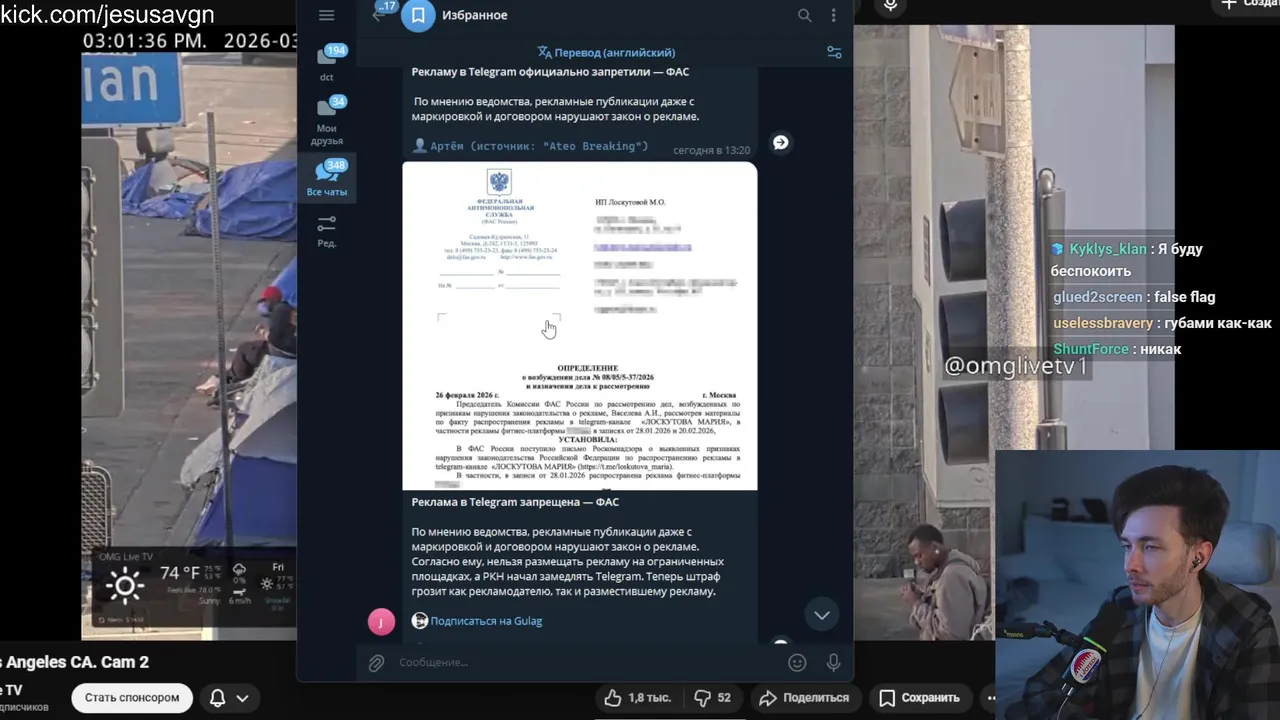Attach a file with the paperclip icon
The image size is (1280, 720).
click(376, 662)
